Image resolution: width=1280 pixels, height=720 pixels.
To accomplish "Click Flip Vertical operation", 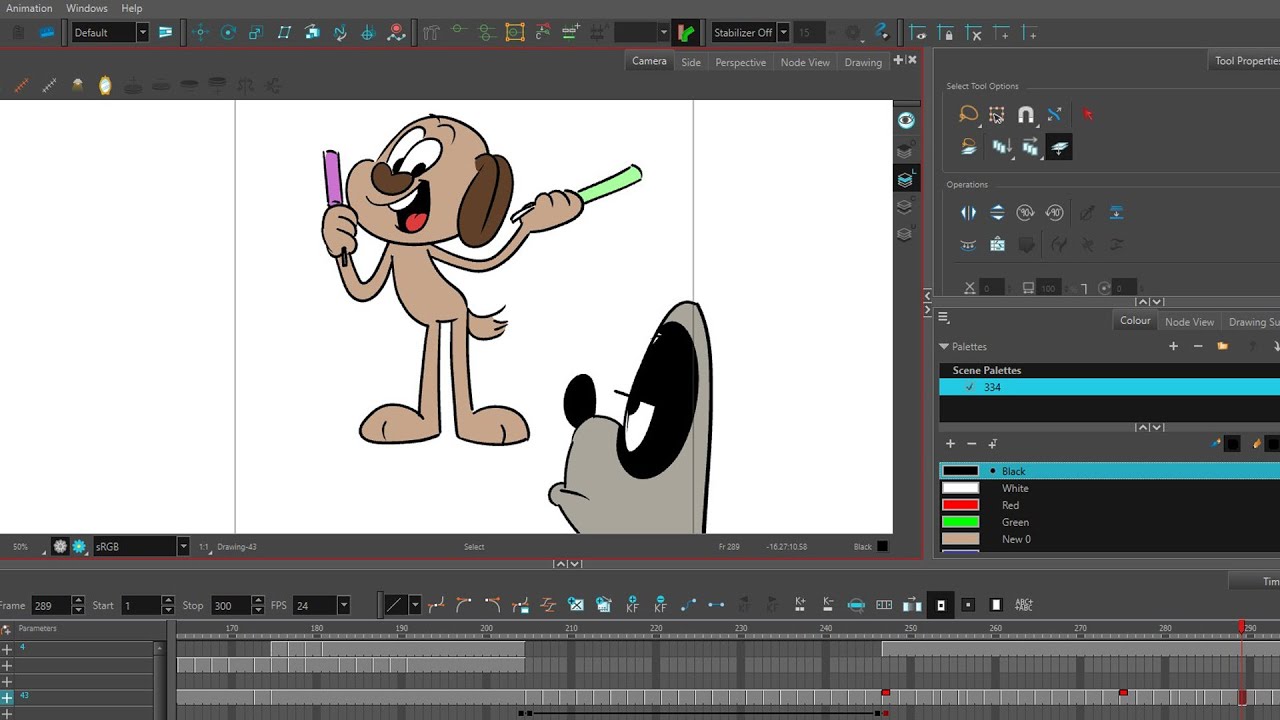I will pyautogui.click(x=997, y=212).
